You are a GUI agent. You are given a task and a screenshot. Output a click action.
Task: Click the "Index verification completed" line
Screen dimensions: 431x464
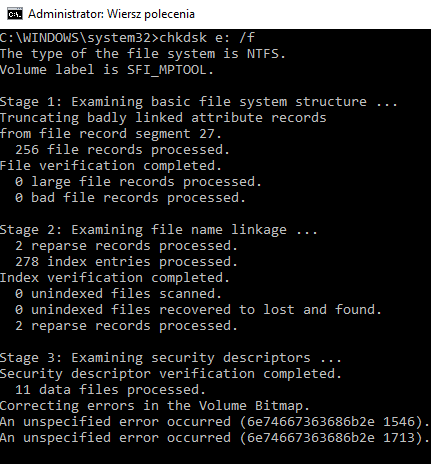click(115, 278)
